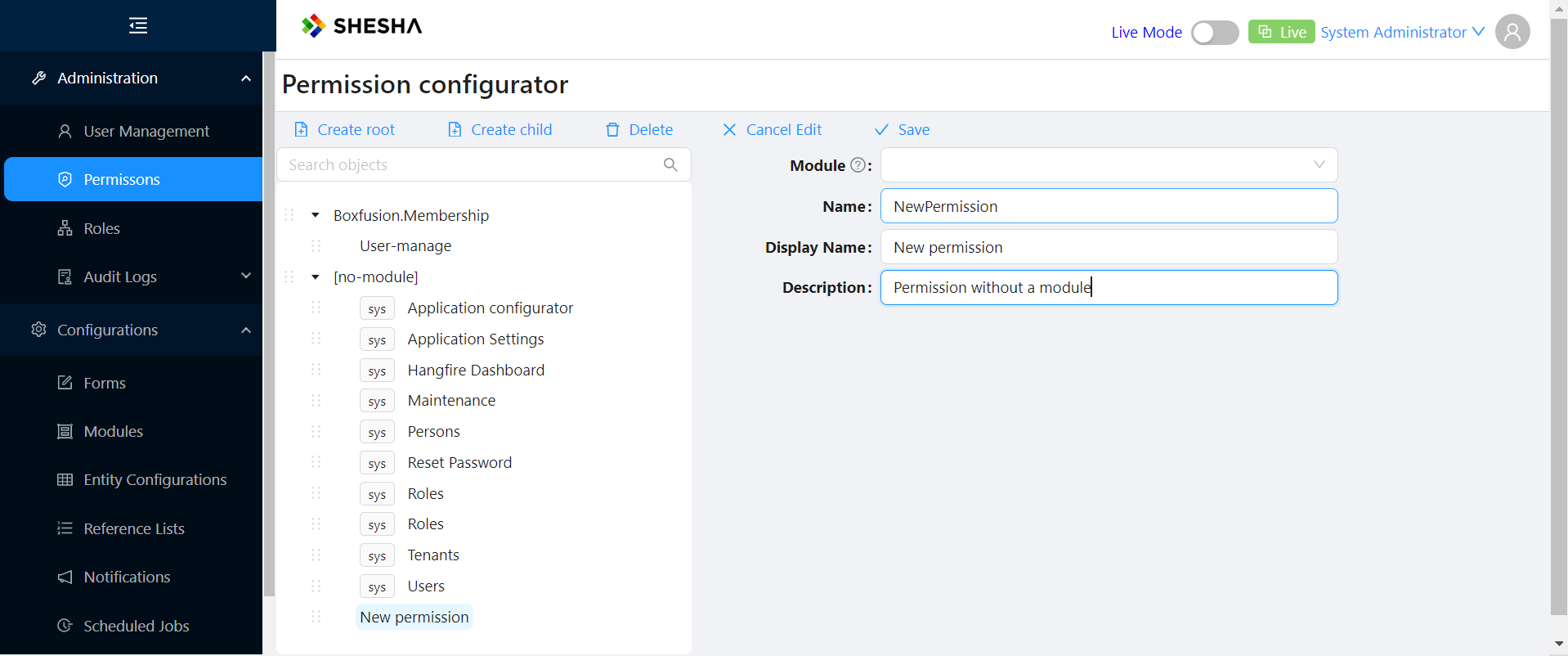The height and width of the screenshot is (656, 1568).
Task: Click drag handle beside Hangfire Dashboard
Action: (x=316, y=370)
